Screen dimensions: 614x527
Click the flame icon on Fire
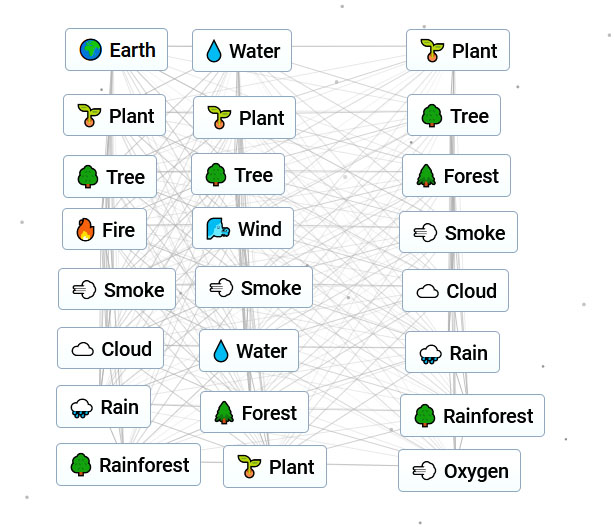pyautogui.click(x=85, y=230)
